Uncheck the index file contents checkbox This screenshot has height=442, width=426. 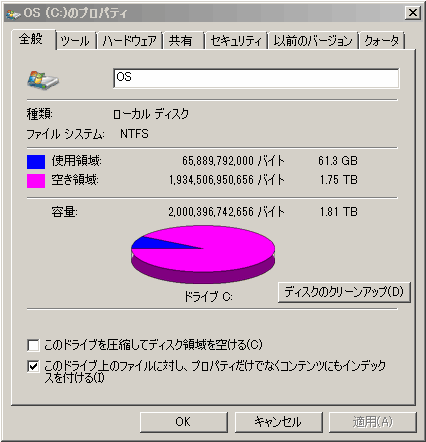33,366
